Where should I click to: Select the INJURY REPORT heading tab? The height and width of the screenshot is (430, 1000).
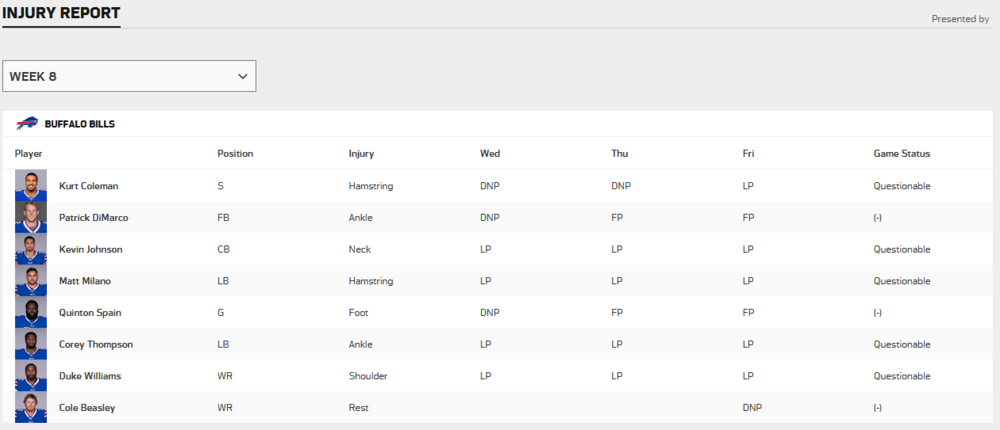(61, 12)
